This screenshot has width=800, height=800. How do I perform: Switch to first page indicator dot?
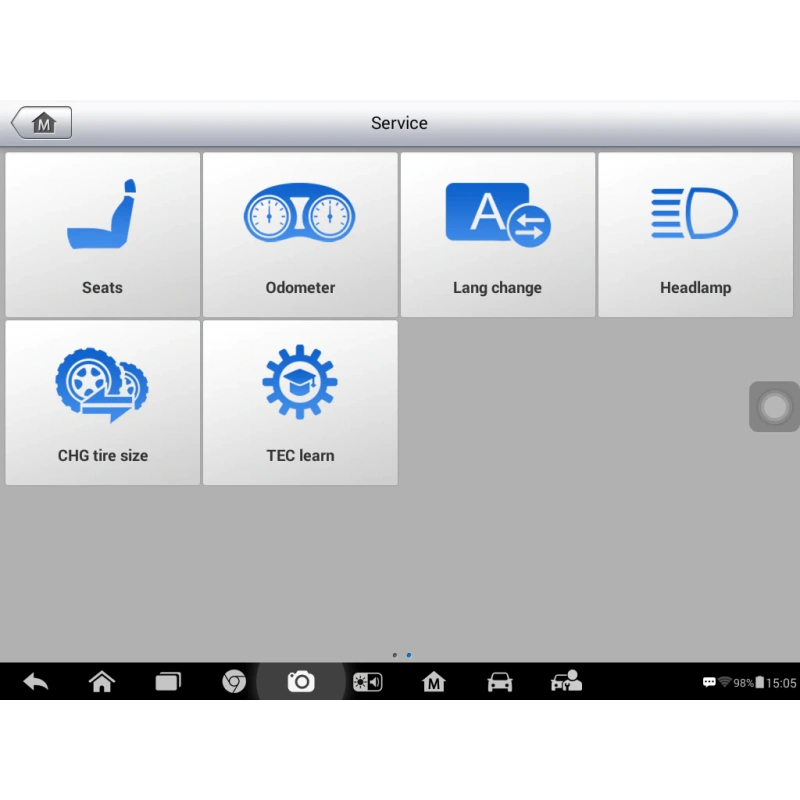click(395, 655)
